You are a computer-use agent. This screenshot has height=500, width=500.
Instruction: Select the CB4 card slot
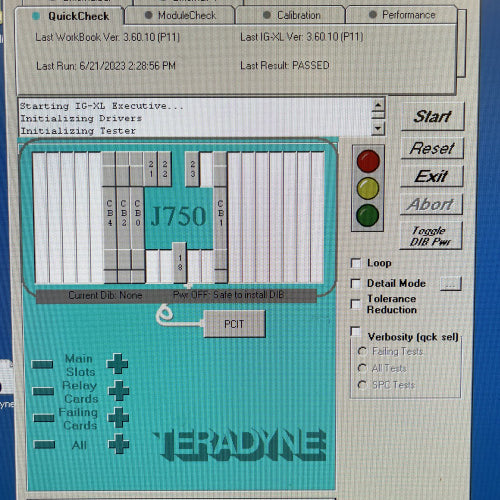pos(110,218)
